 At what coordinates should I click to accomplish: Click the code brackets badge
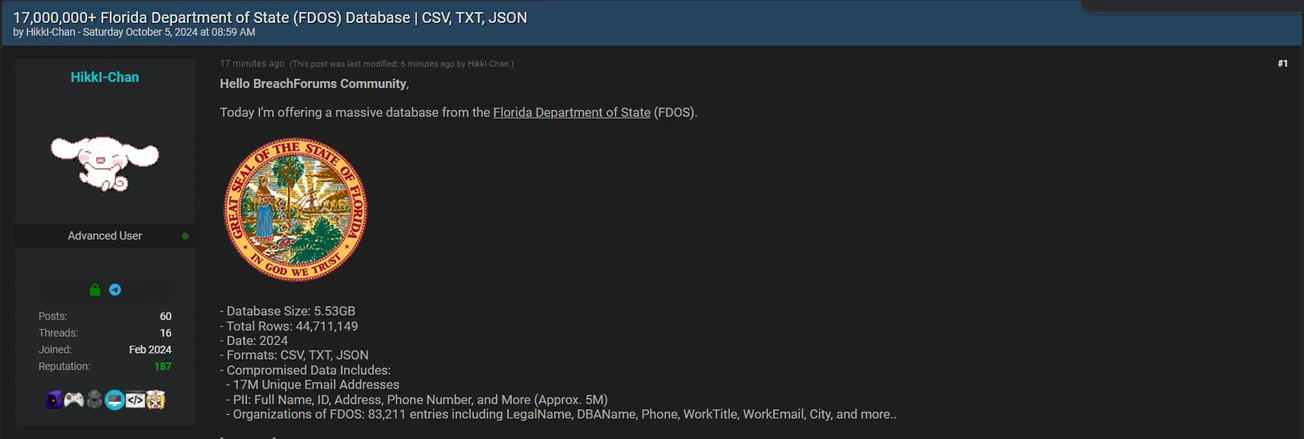click(135, 400)
